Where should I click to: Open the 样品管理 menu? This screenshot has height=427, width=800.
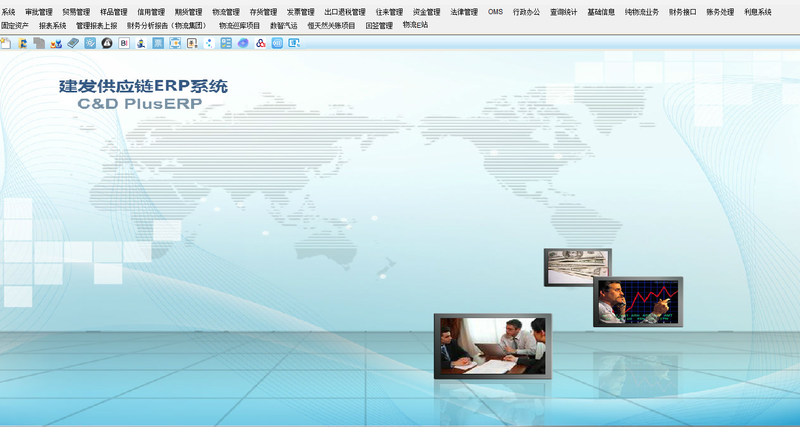[114, 12]
